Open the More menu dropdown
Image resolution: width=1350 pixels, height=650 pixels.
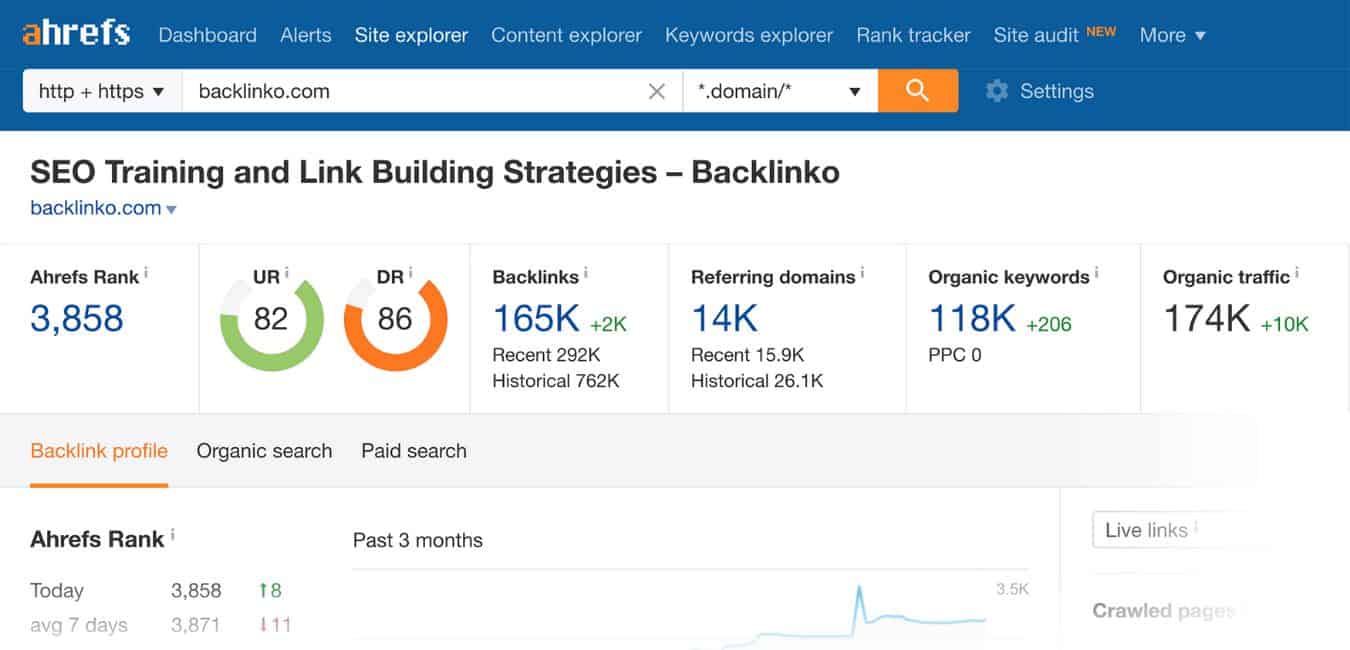(x=1172, y=35)
